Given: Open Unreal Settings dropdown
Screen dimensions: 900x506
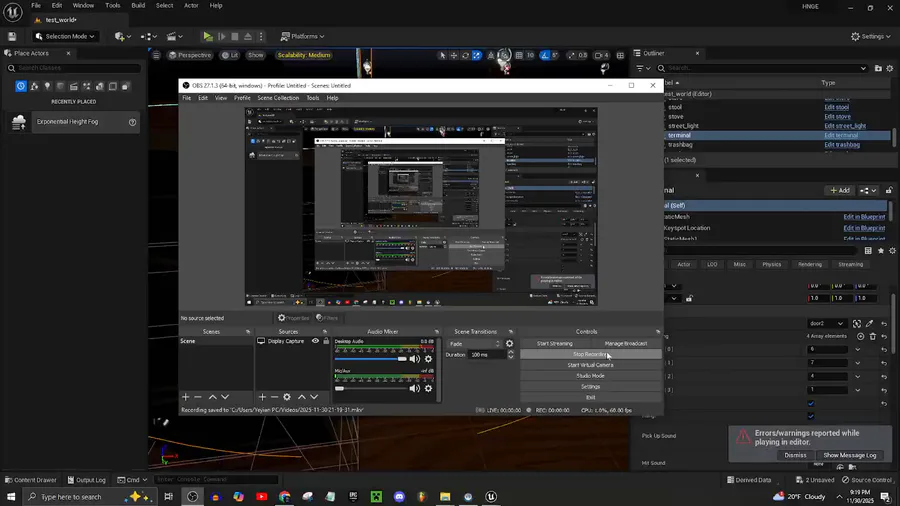Looking at the screenshot, I should click(x=870, y=36).
